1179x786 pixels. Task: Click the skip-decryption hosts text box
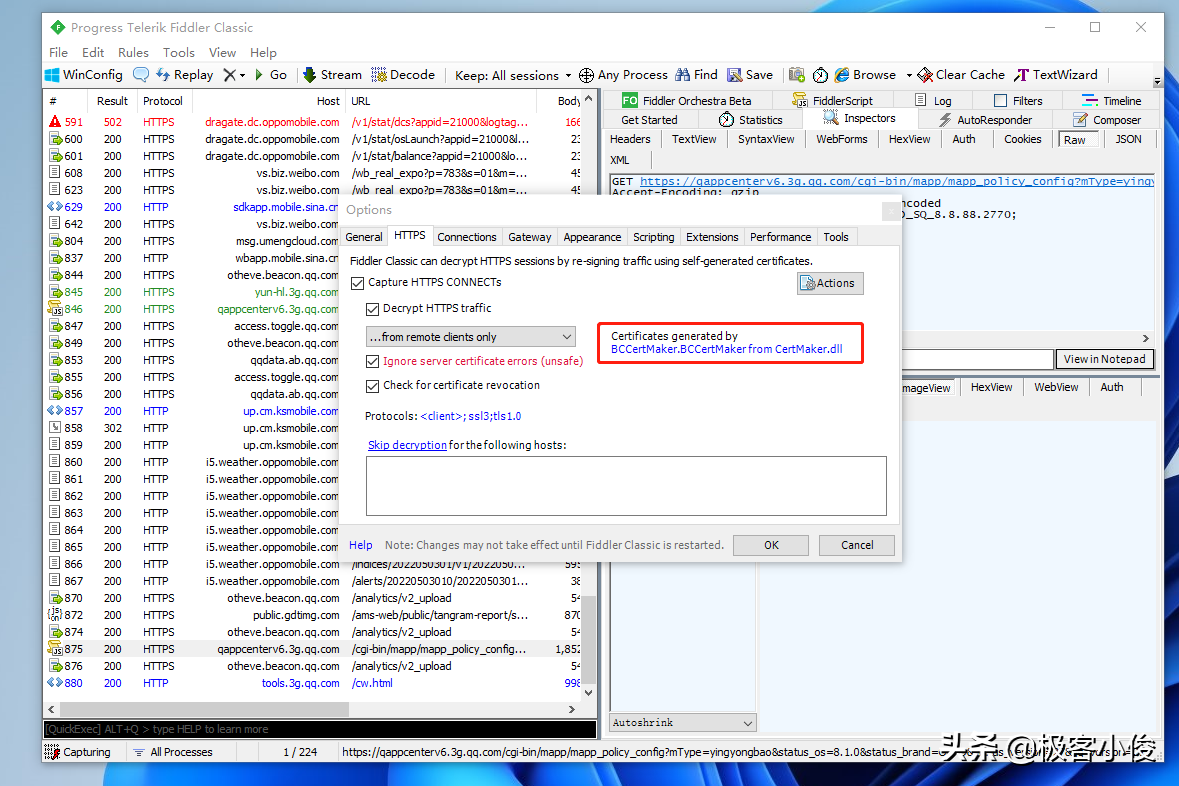626,486
